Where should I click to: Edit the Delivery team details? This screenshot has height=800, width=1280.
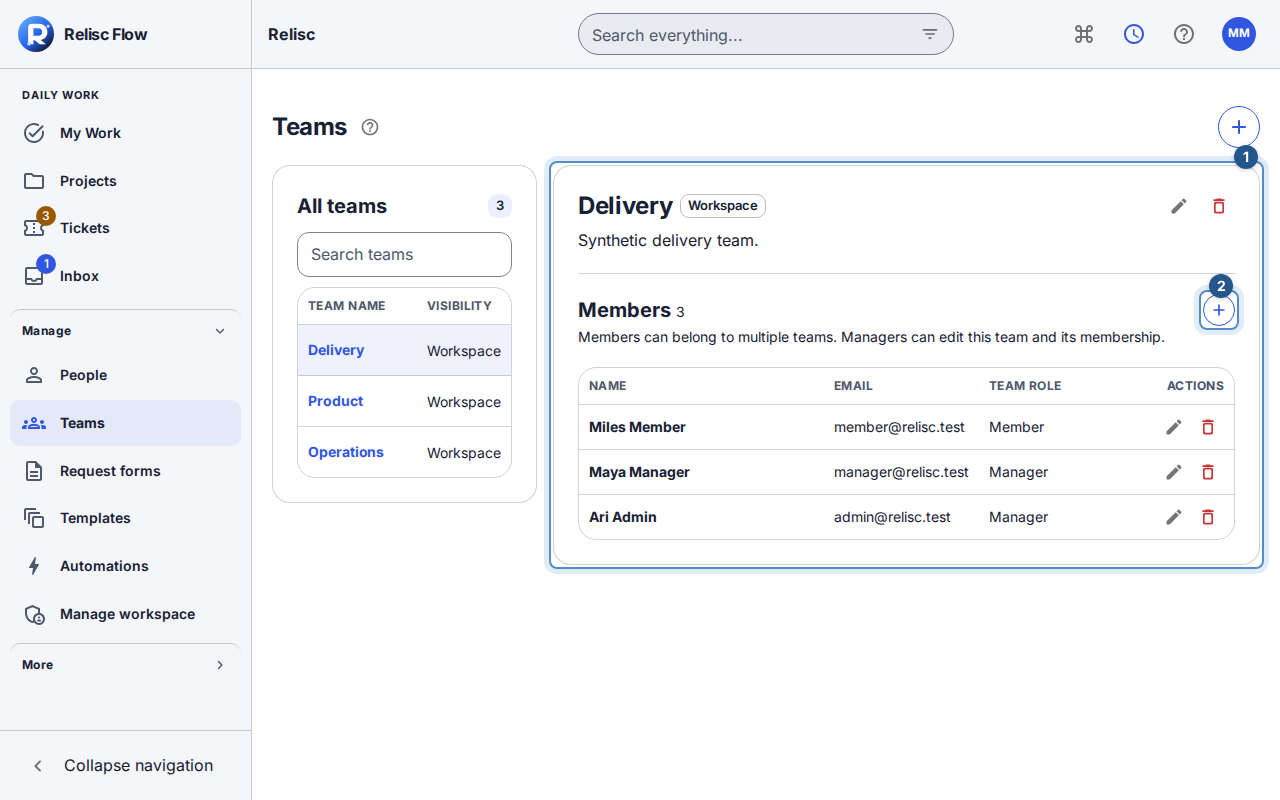[1179, 206]
